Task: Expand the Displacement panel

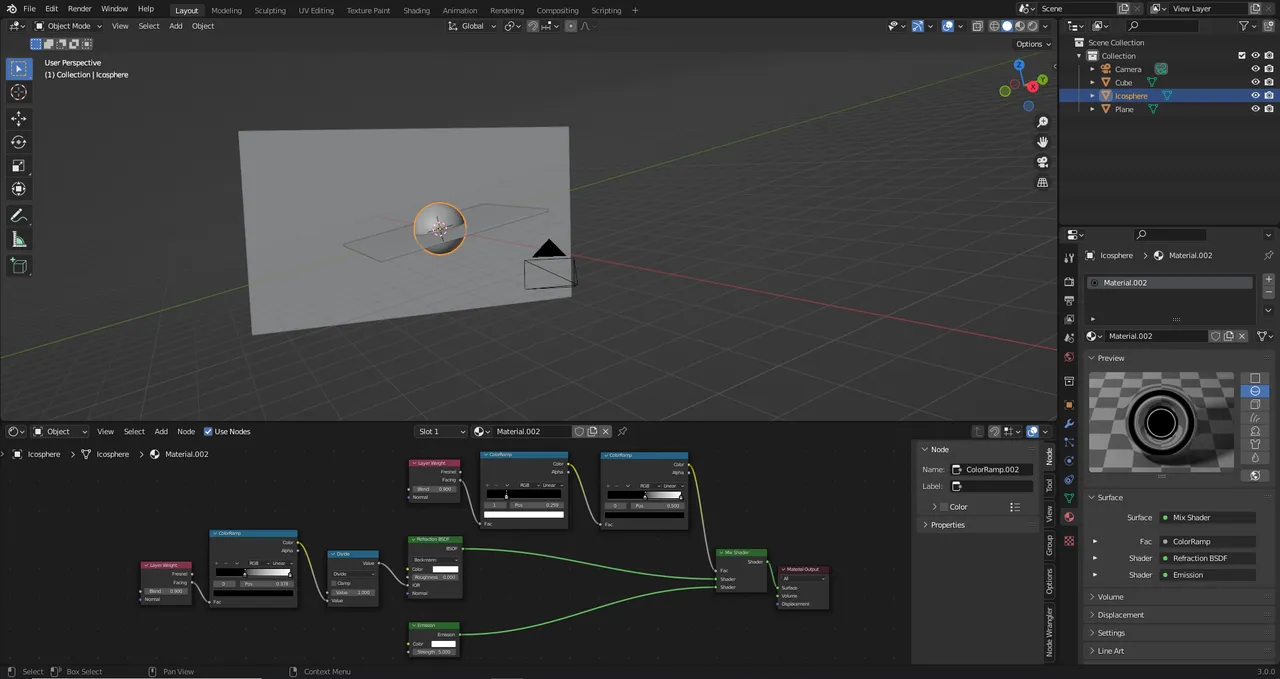Action: (x=1120, y=615)
